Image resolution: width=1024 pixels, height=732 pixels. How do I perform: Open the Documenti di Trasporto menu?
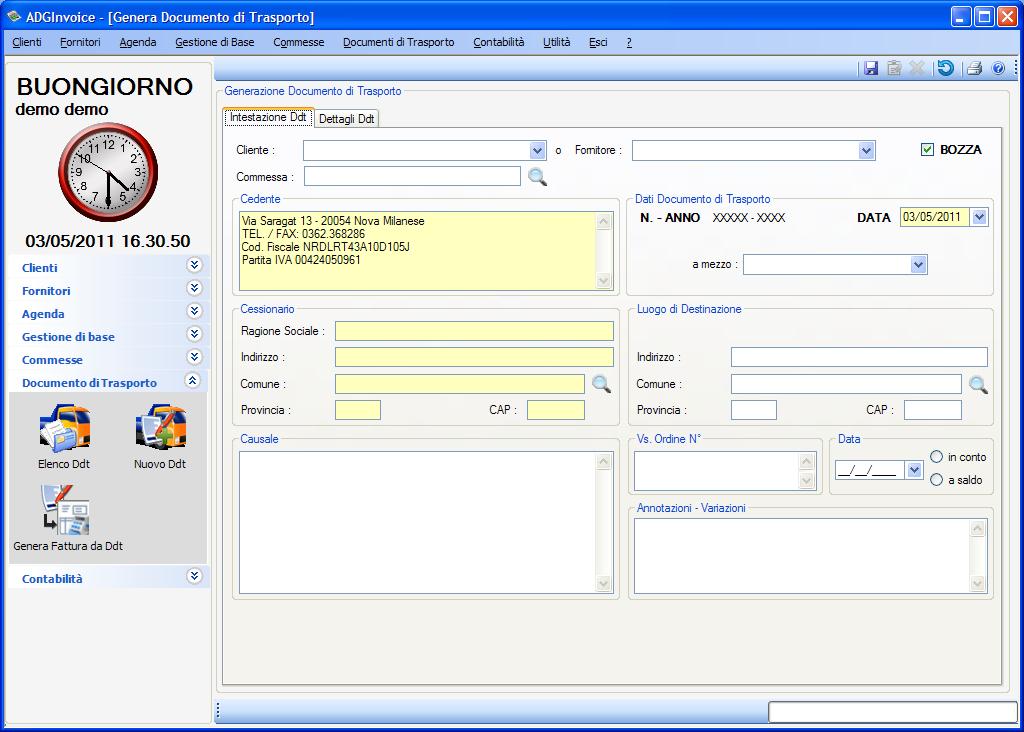[398, 42]
